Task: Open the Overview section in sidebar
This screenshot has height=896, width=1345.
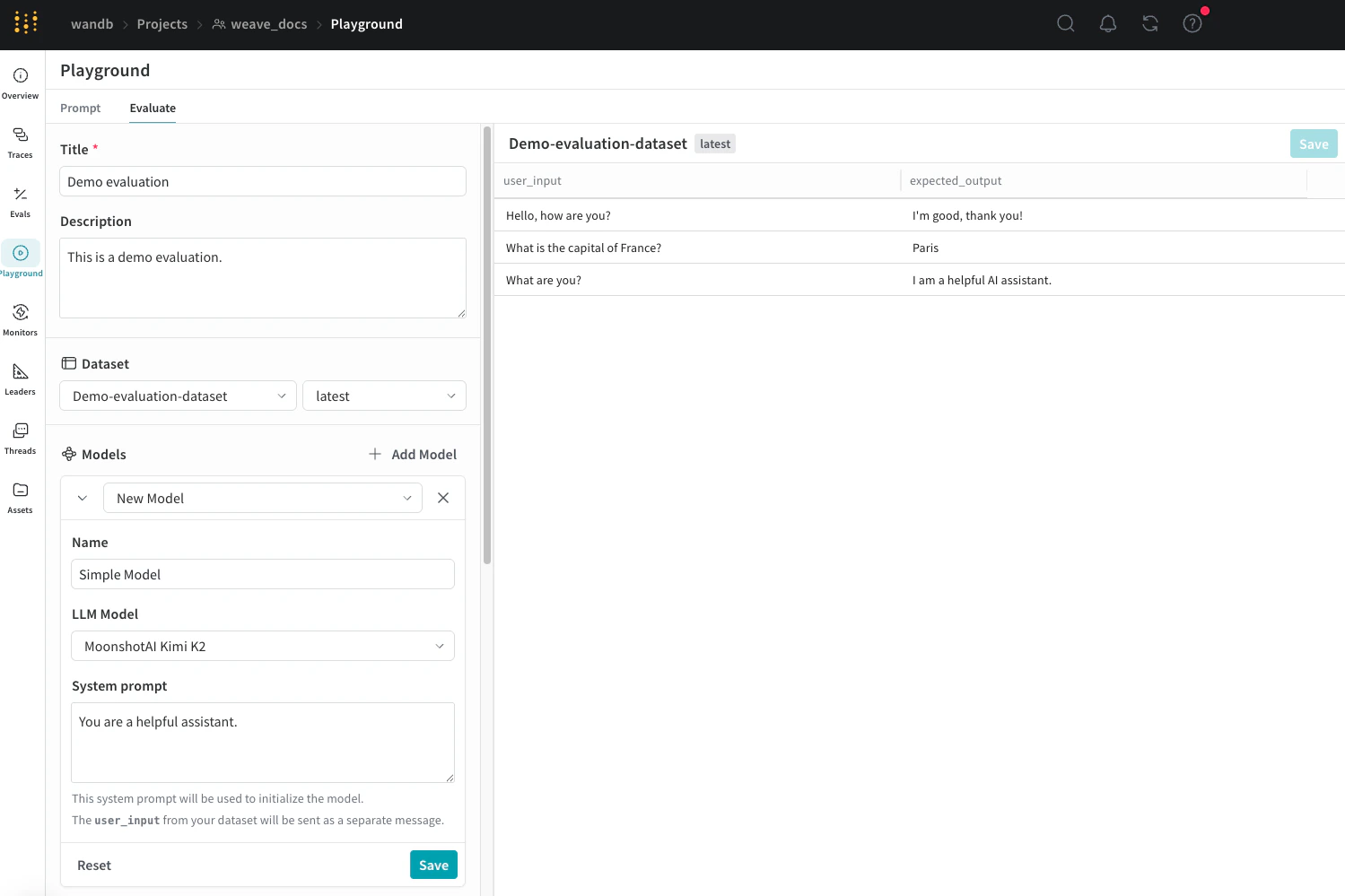Action: [x=20, y=83]
